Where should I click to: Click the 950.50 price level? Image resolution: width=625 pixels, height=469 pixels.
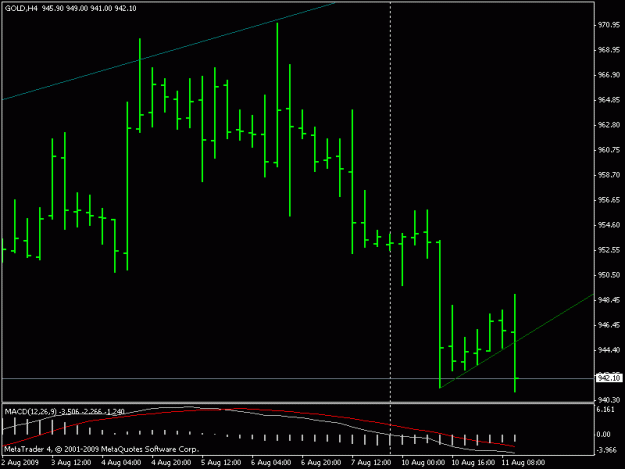pos(609,275)
